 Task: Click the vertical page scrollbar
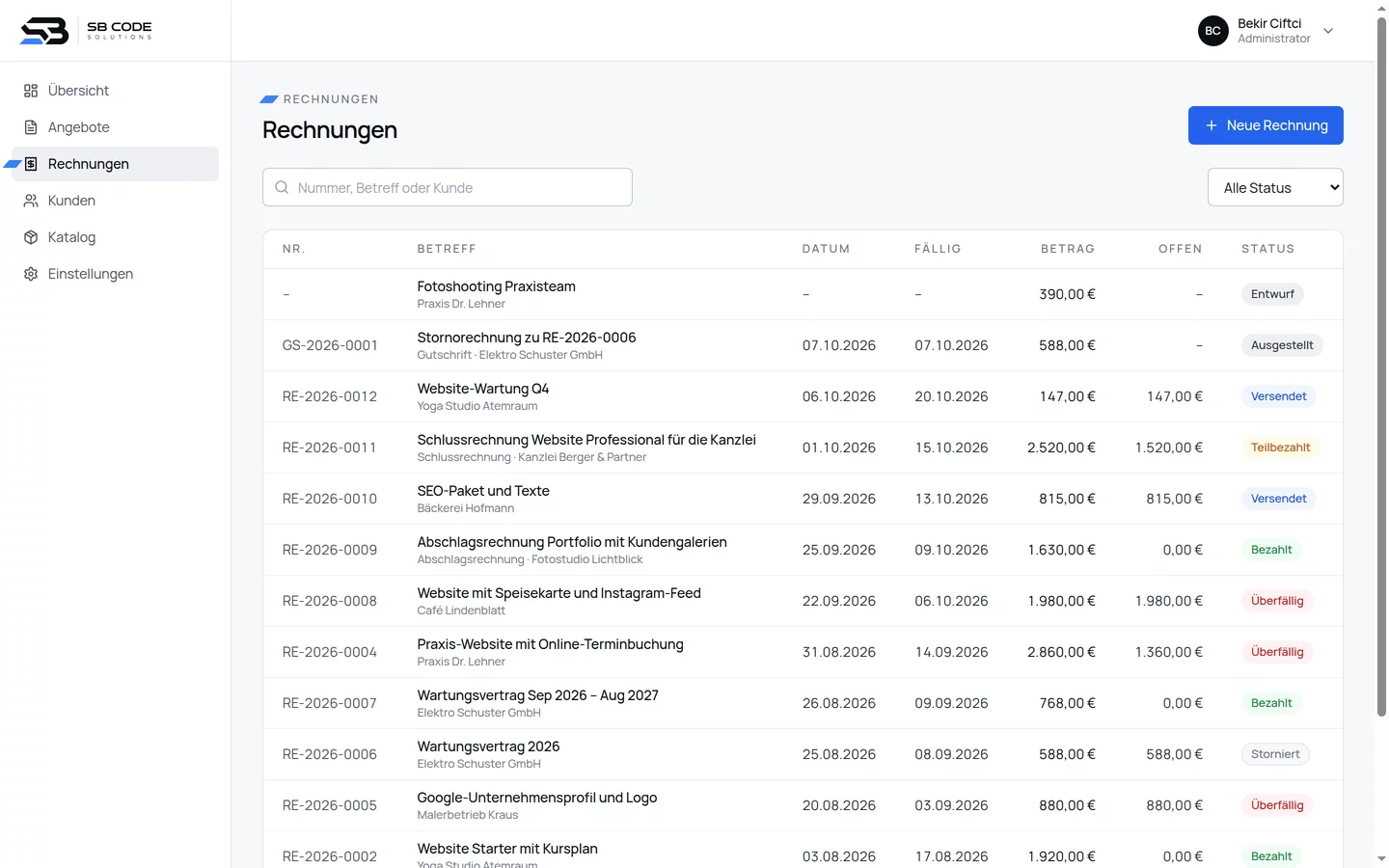click(1381, 366)
